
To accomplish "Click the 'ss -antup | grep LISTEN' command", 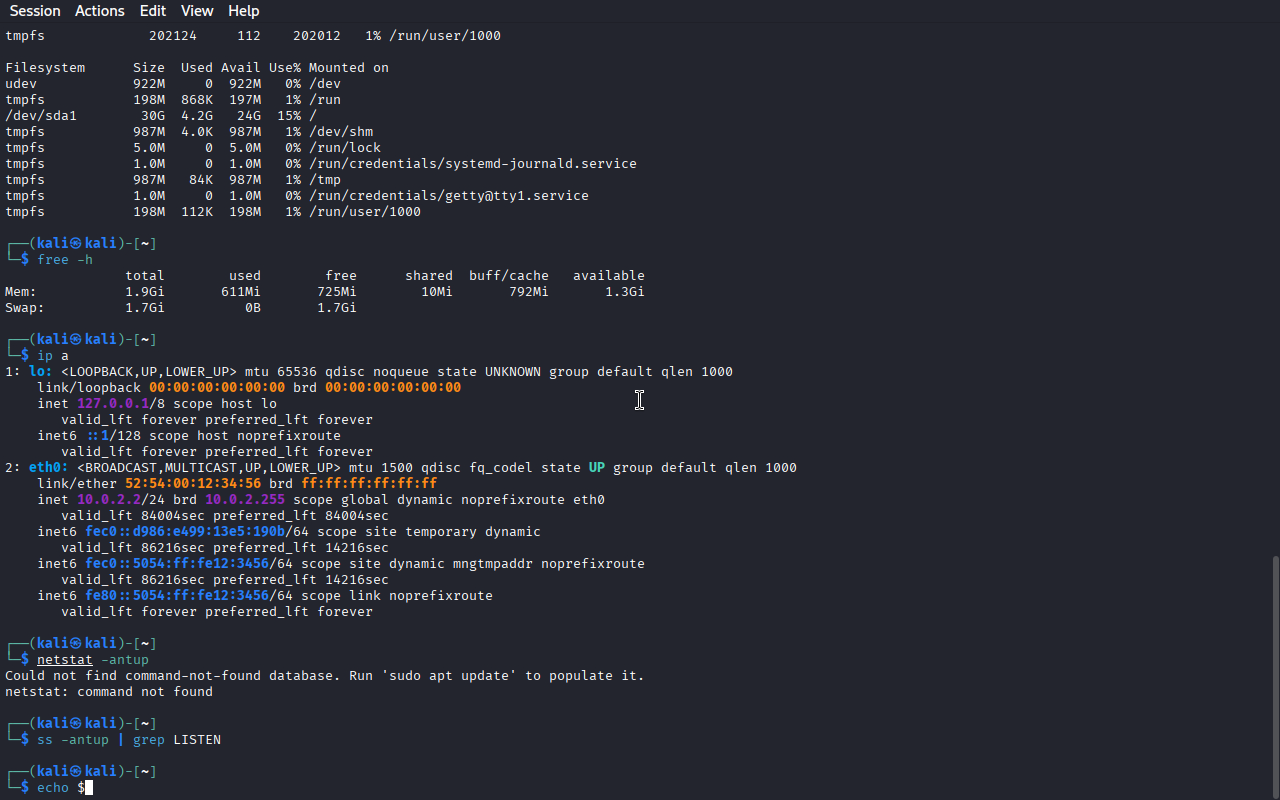I will [x=129, y=740].
